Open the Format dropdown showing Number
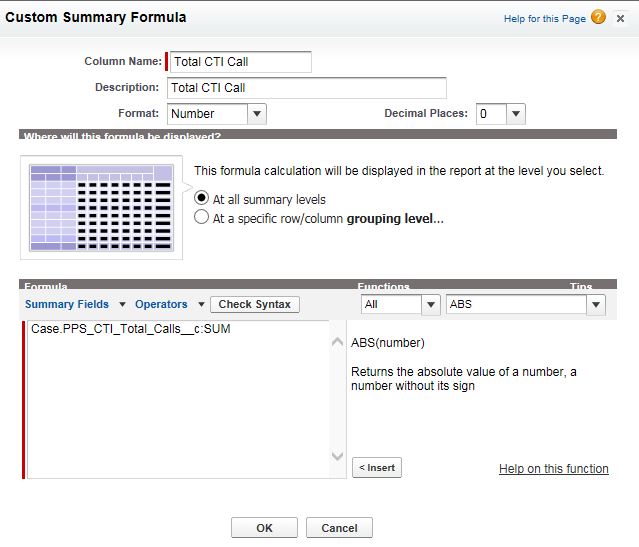Screen dimensions: 639x547 [216, 114]
